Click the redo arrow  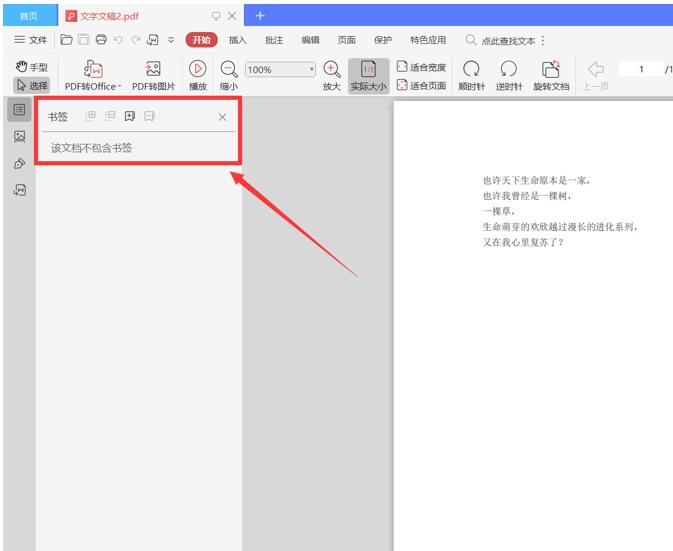(136, 40)
